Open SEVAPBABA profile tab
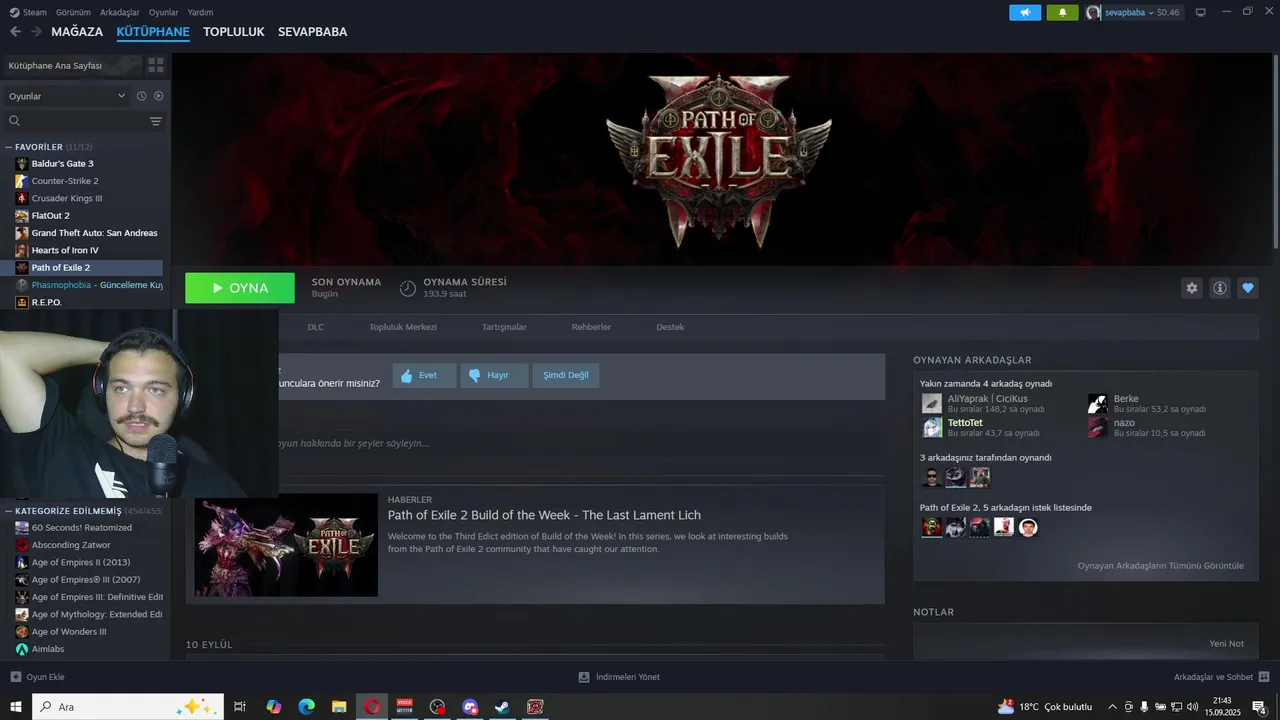The width and height of the screenshot is (1280, 720). (312, 32)
